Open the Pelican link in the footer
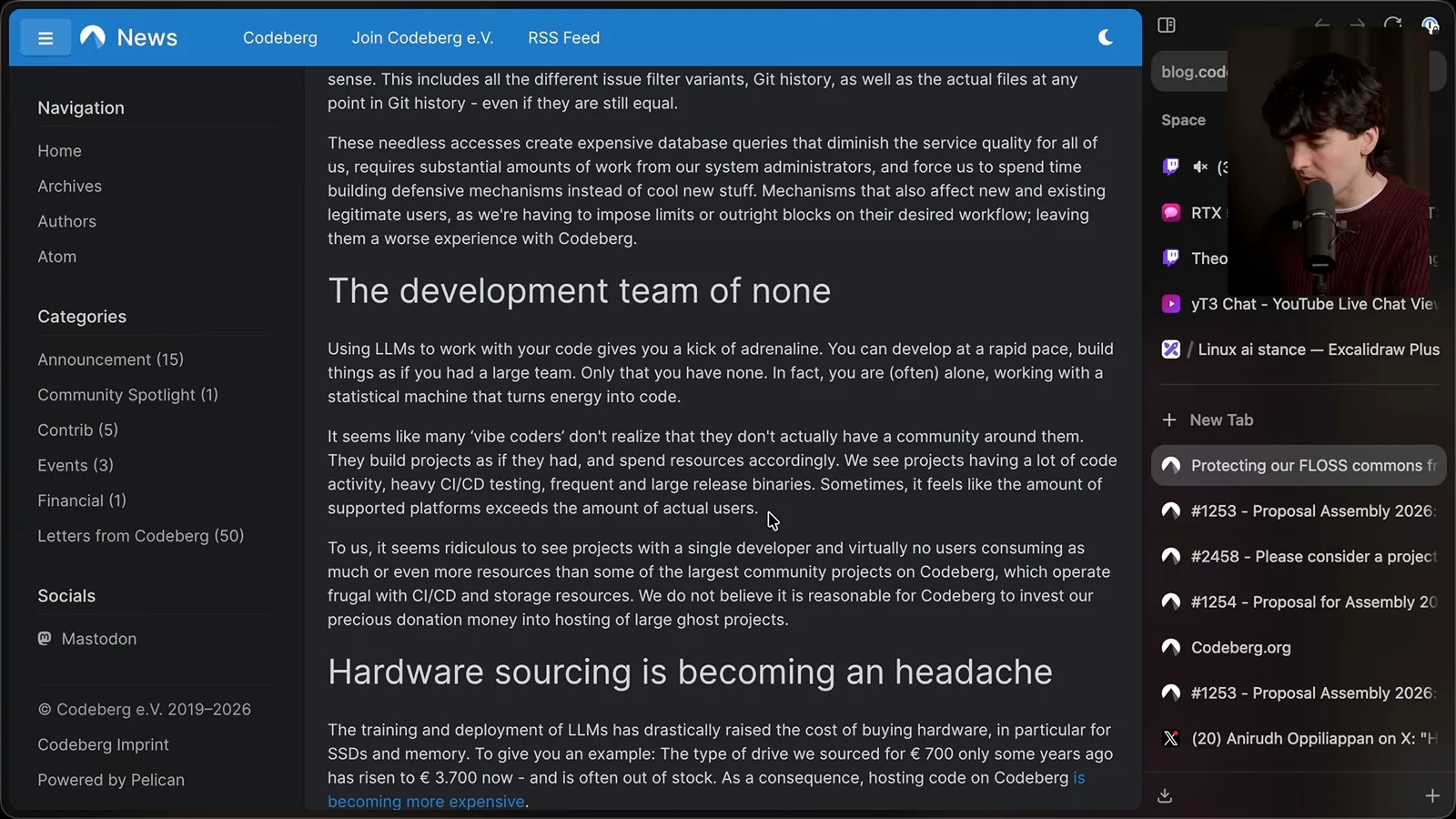The height and width of the screenshot is (819, 1456). tap(157, 781)
